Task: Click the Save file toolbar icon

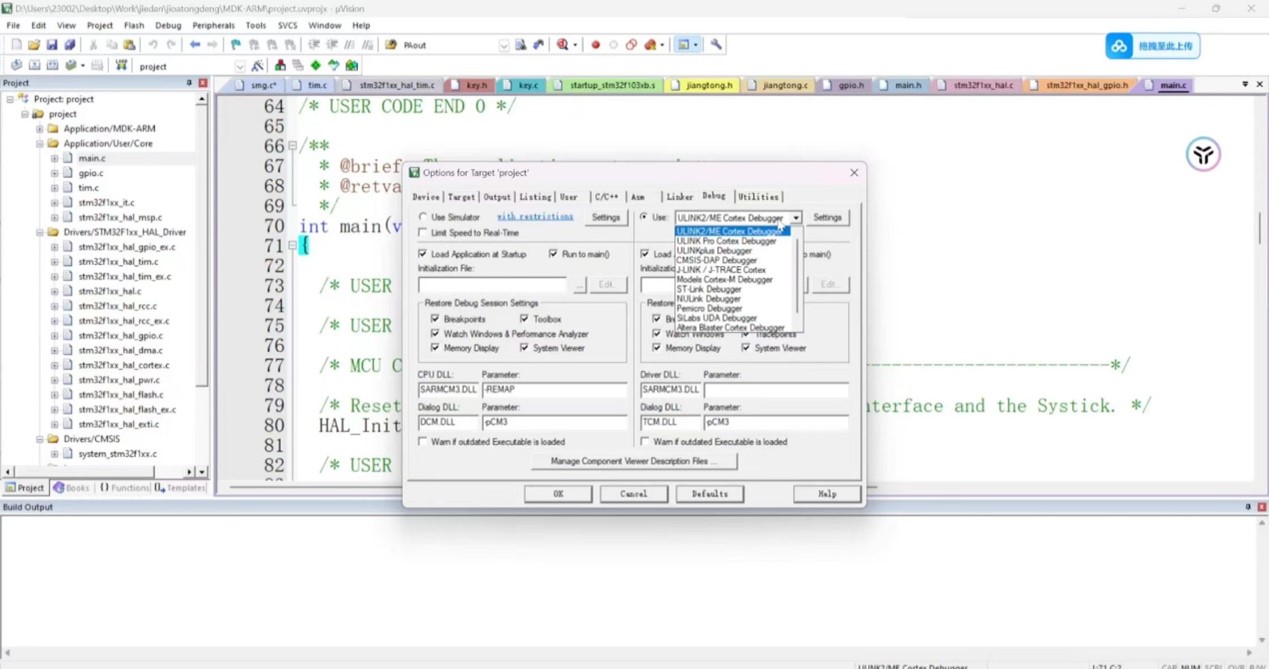Action: point(52,45)
